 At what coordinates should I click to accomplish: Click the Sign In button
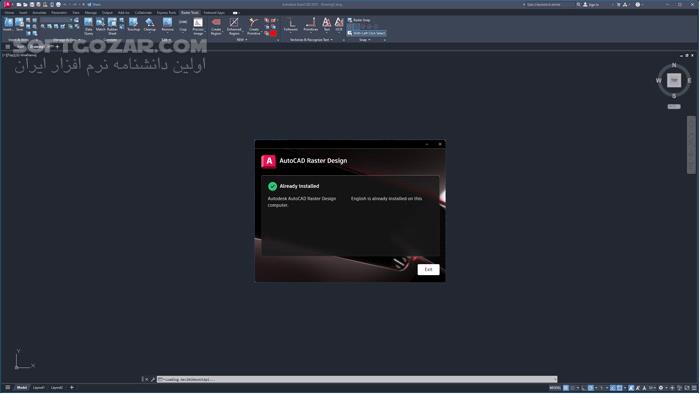point(591,4)
